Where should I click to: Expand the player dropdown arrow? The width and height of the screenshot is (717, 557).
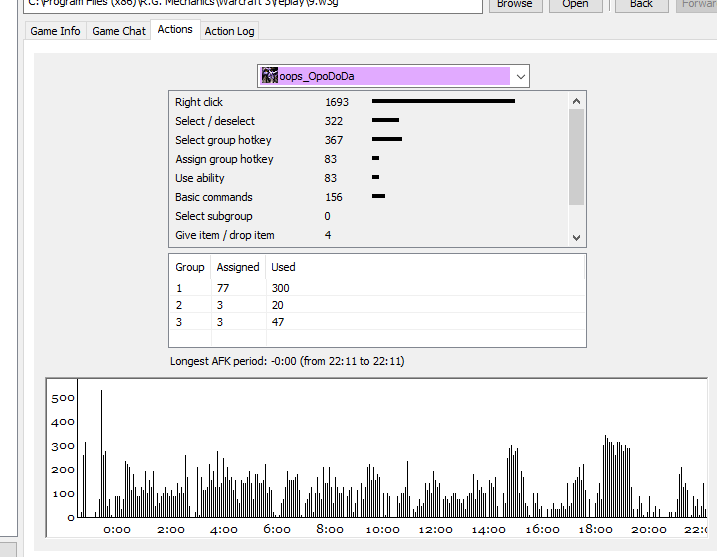pos(520,76)
